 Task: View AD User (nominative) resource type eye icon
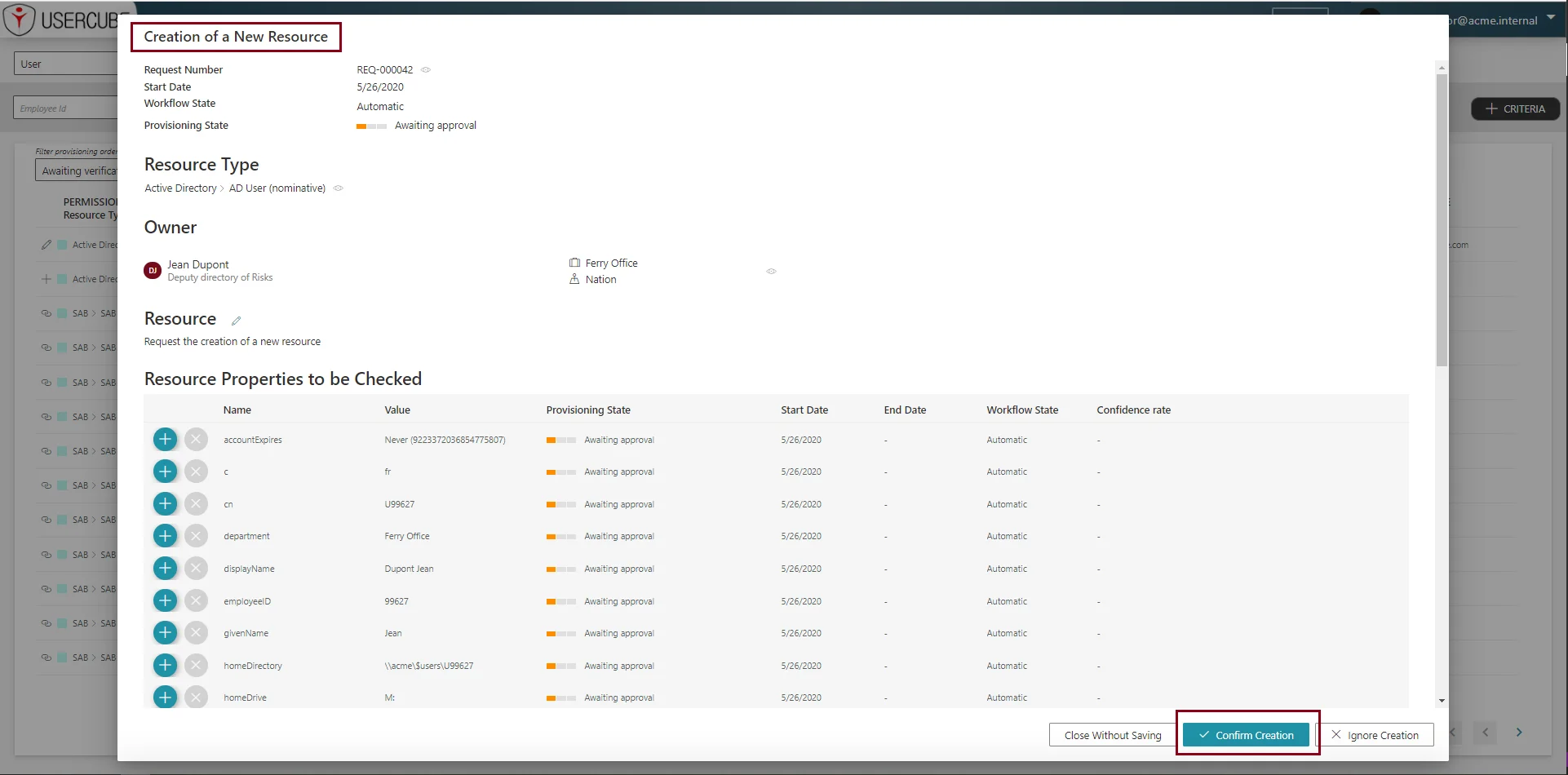tap(338, 188)
